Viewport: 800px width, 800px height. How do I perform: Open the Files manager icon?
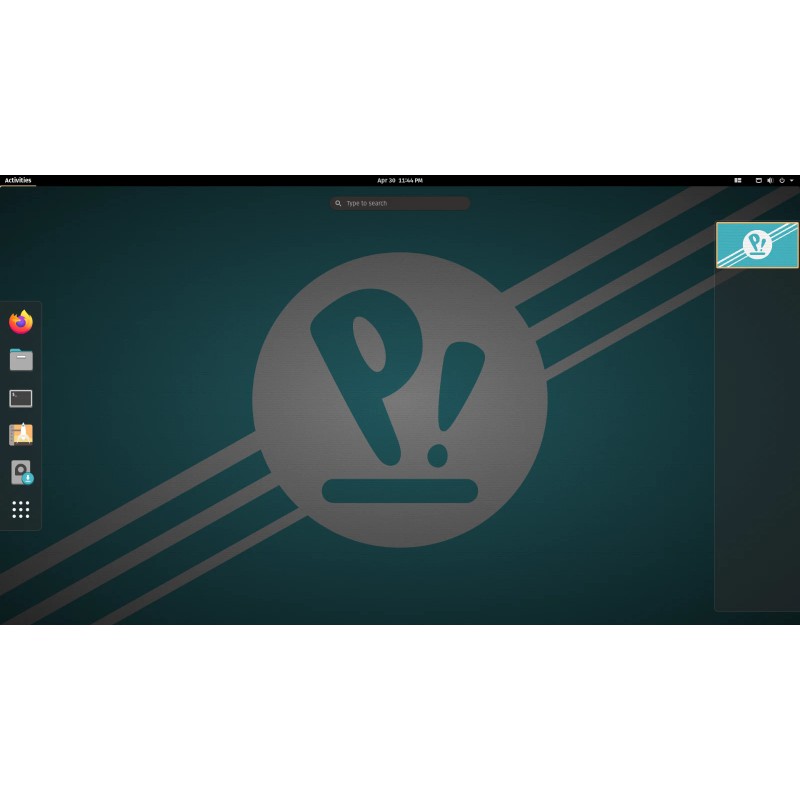pyautogui.click(x=21, y=360)
